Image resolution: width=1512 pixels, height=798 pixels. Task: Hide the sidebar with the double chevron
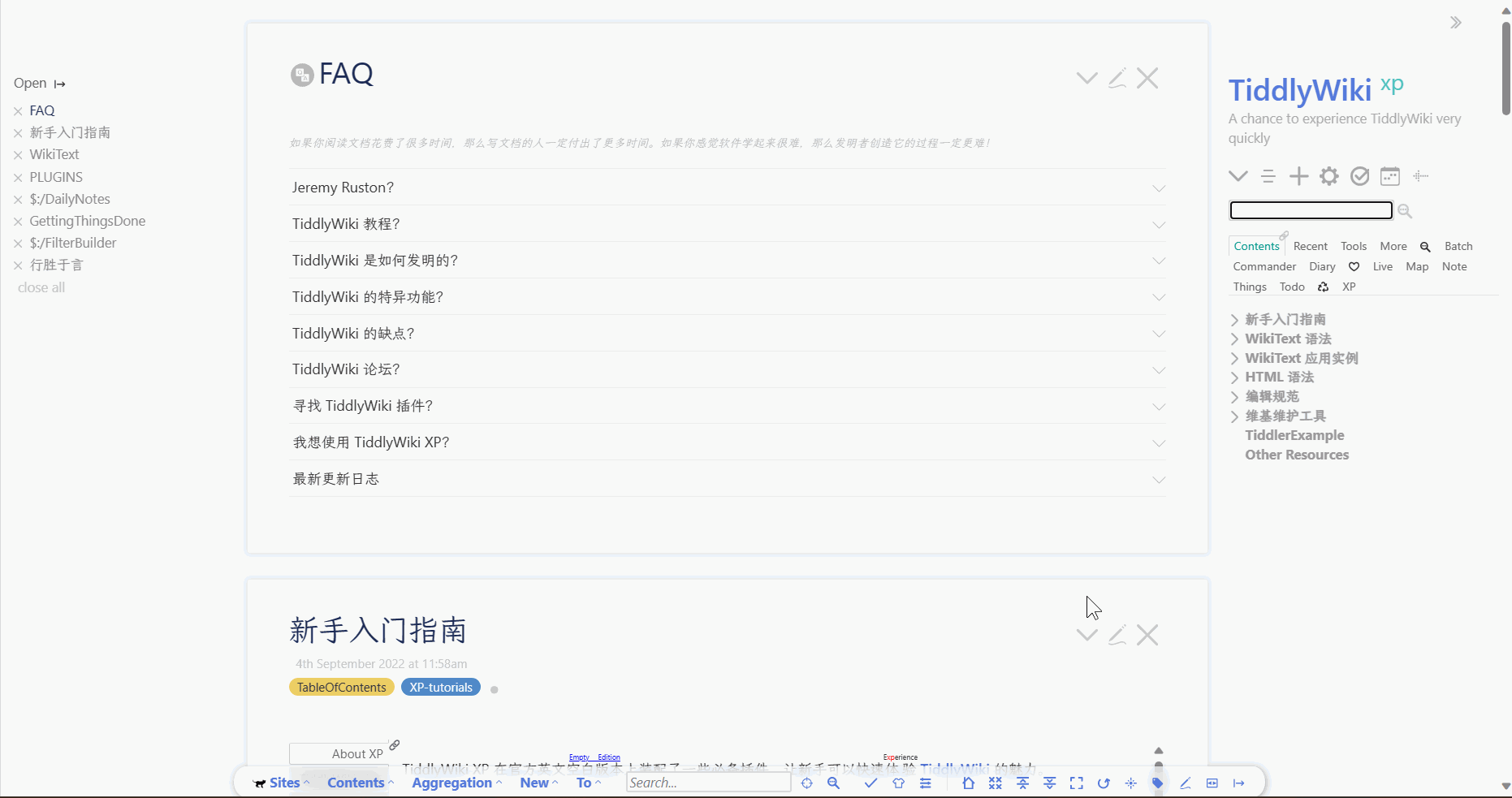(1456, 23)
